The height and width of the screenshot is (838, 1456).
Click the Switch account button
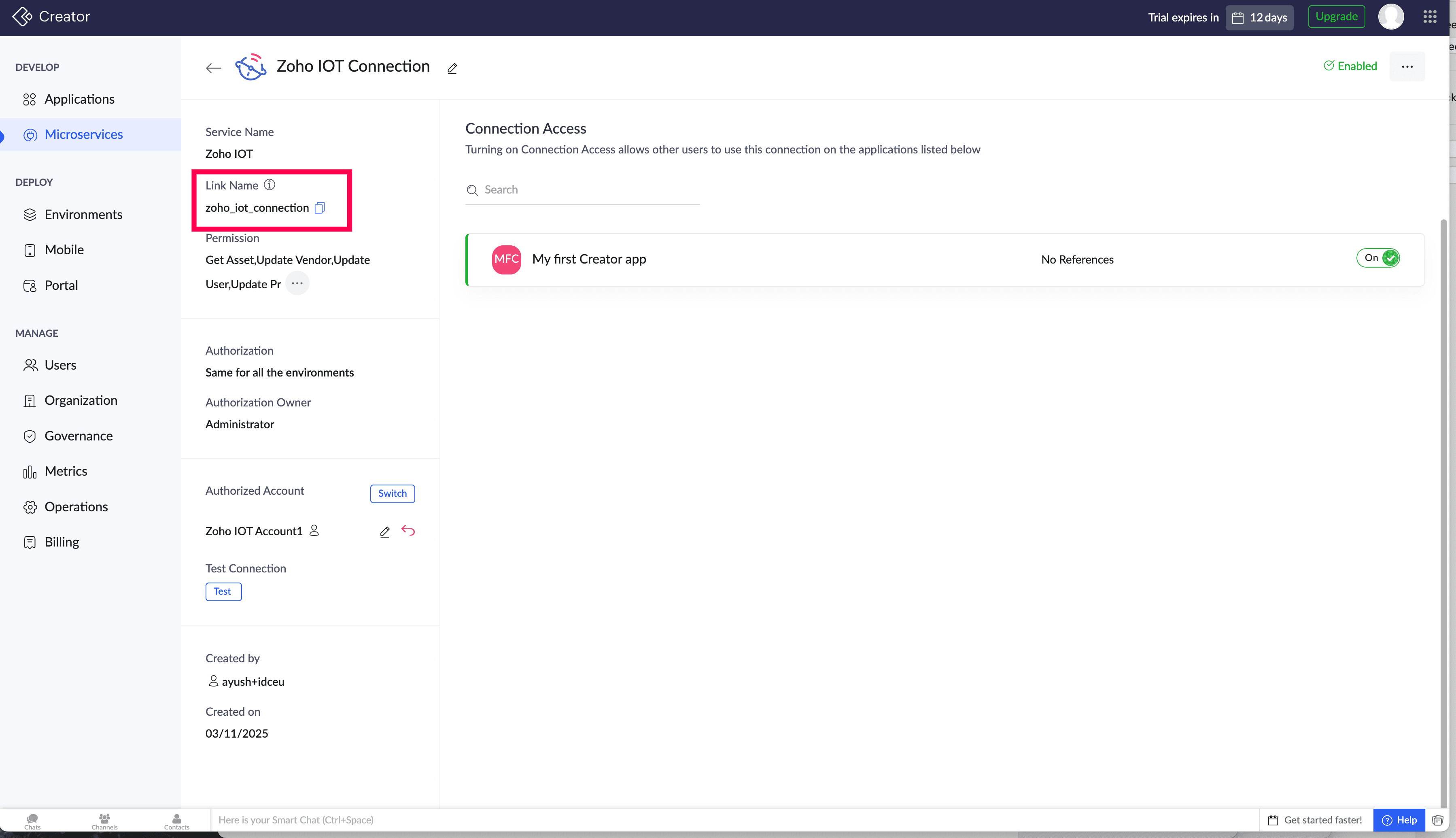click(x=393, y=493)
